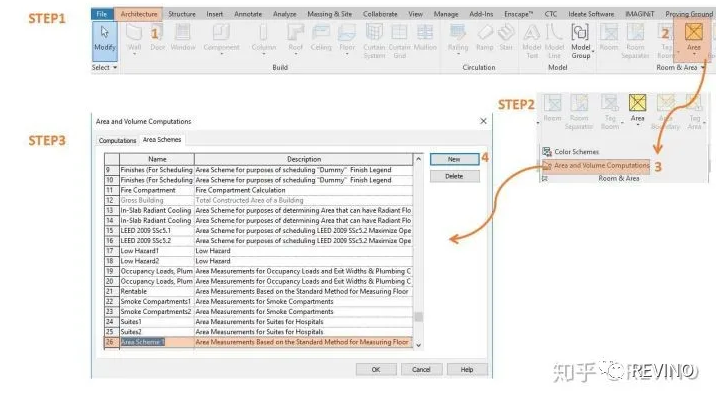Open the Collaborate ribbon tab
Screen dimensions: 716x397
click(x=380, y=14)
